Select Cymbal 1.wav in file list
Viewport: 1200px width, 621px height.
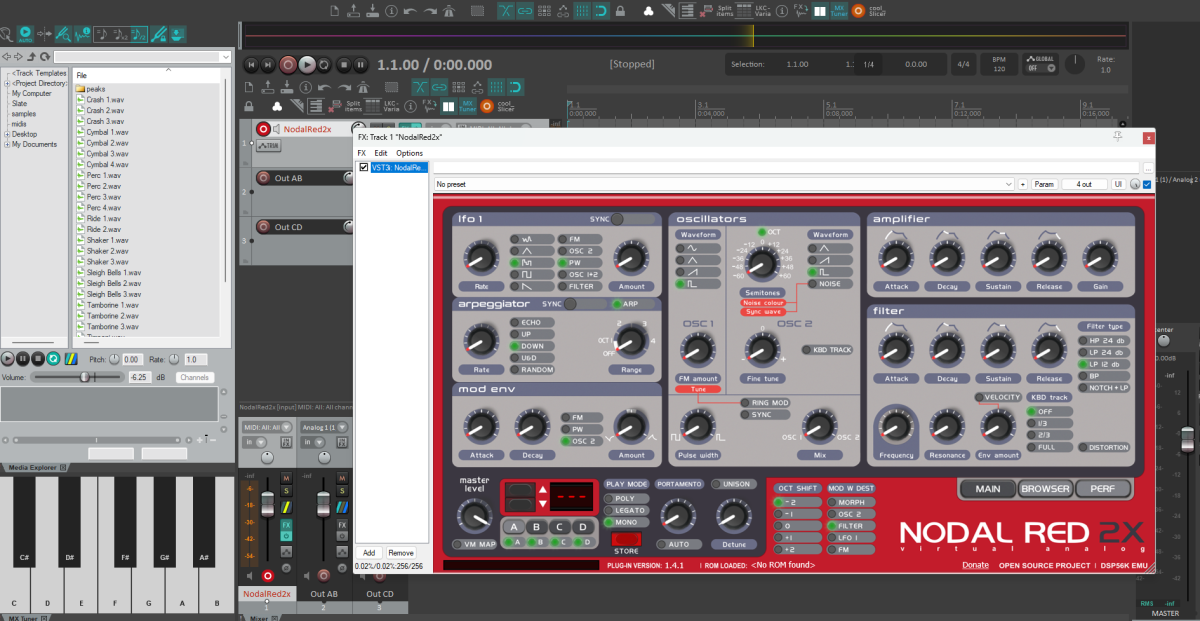click(x=107, y=132)
